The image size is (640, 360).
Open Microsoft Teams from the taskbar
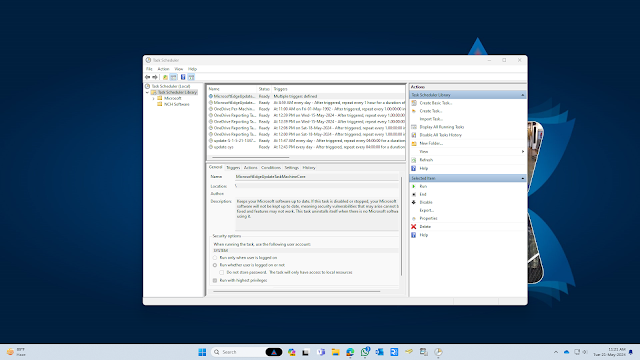click(321, 352)
